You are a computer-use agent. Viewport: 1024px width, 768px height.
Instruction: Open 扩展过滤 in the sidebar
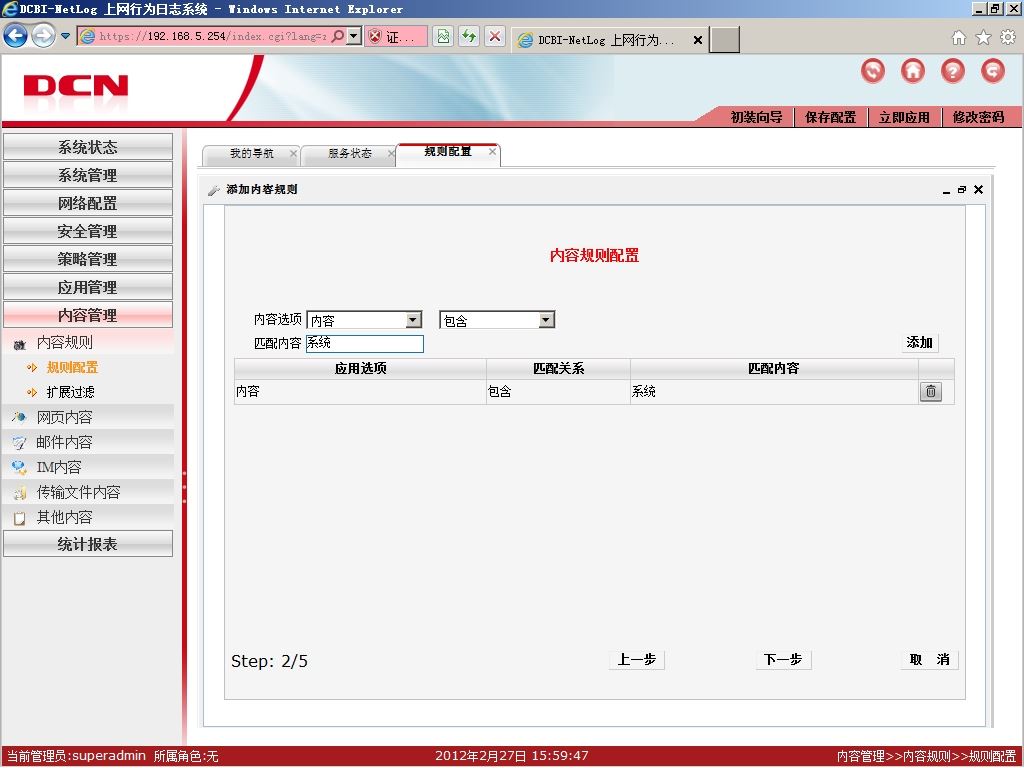coord(71,392)
